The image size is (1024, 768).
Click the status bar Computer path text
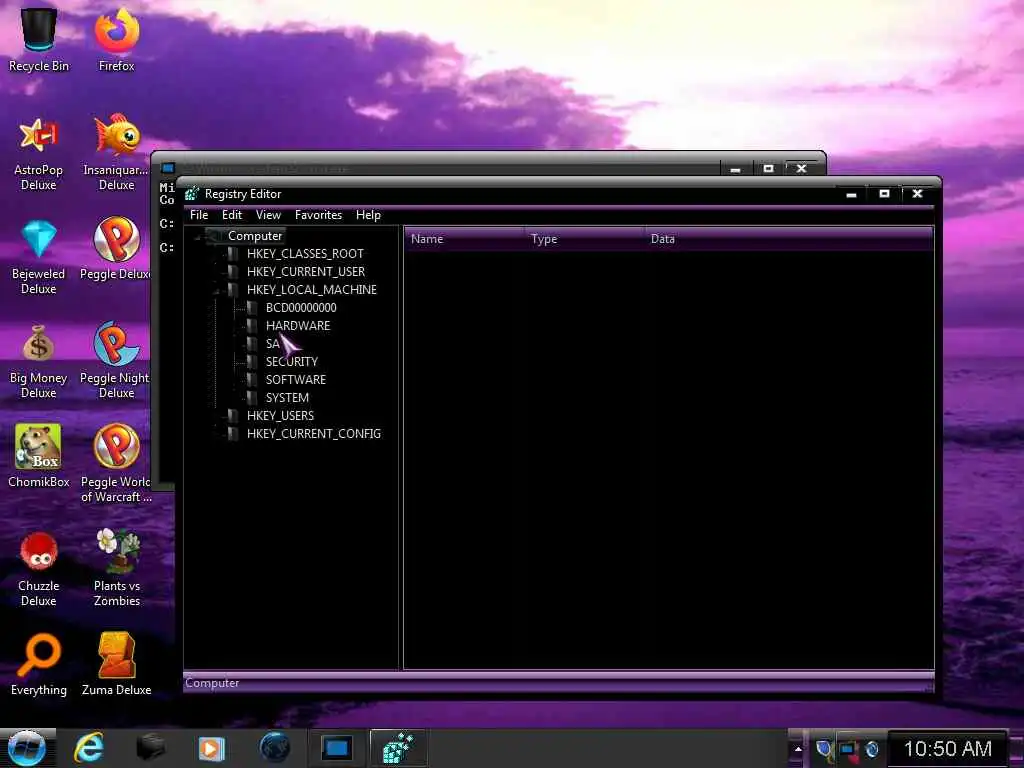coord(212,683)
